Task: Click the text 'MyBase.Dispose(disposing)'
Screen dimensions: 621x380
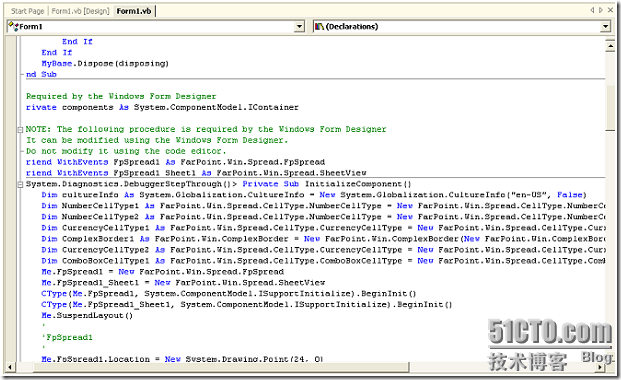Action: click(x=105, y=63)
